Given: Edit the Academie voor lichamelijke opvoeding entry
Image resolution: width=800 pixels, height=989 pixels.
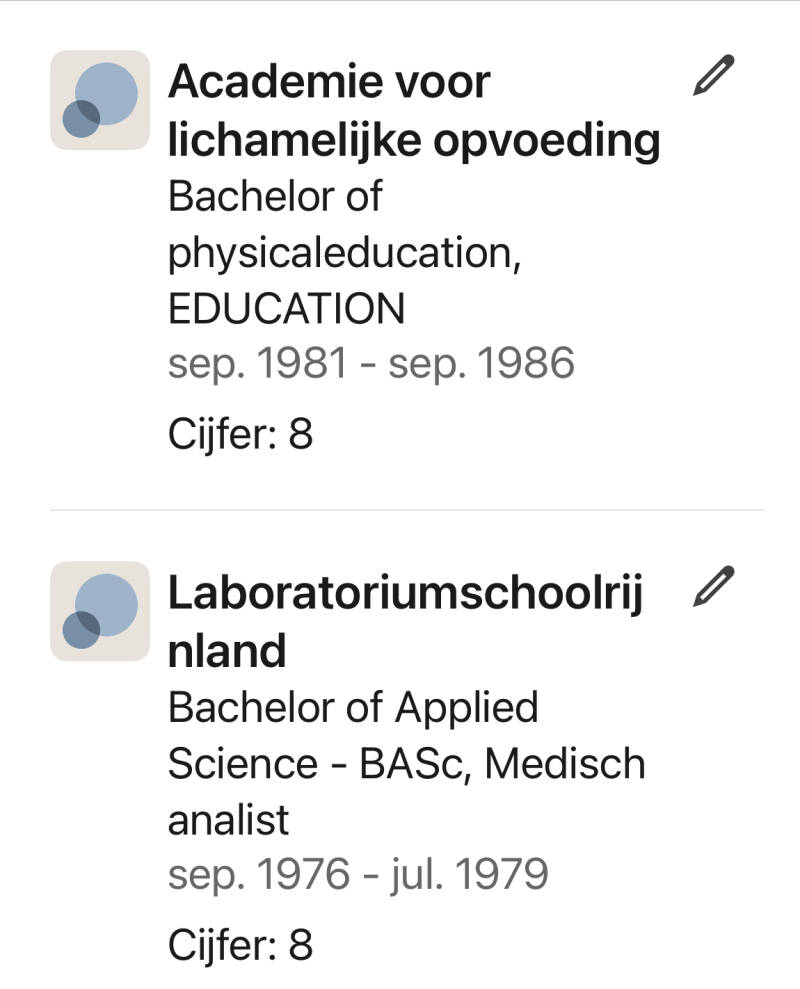Looking at the screenshot, I should click(713, 77).
